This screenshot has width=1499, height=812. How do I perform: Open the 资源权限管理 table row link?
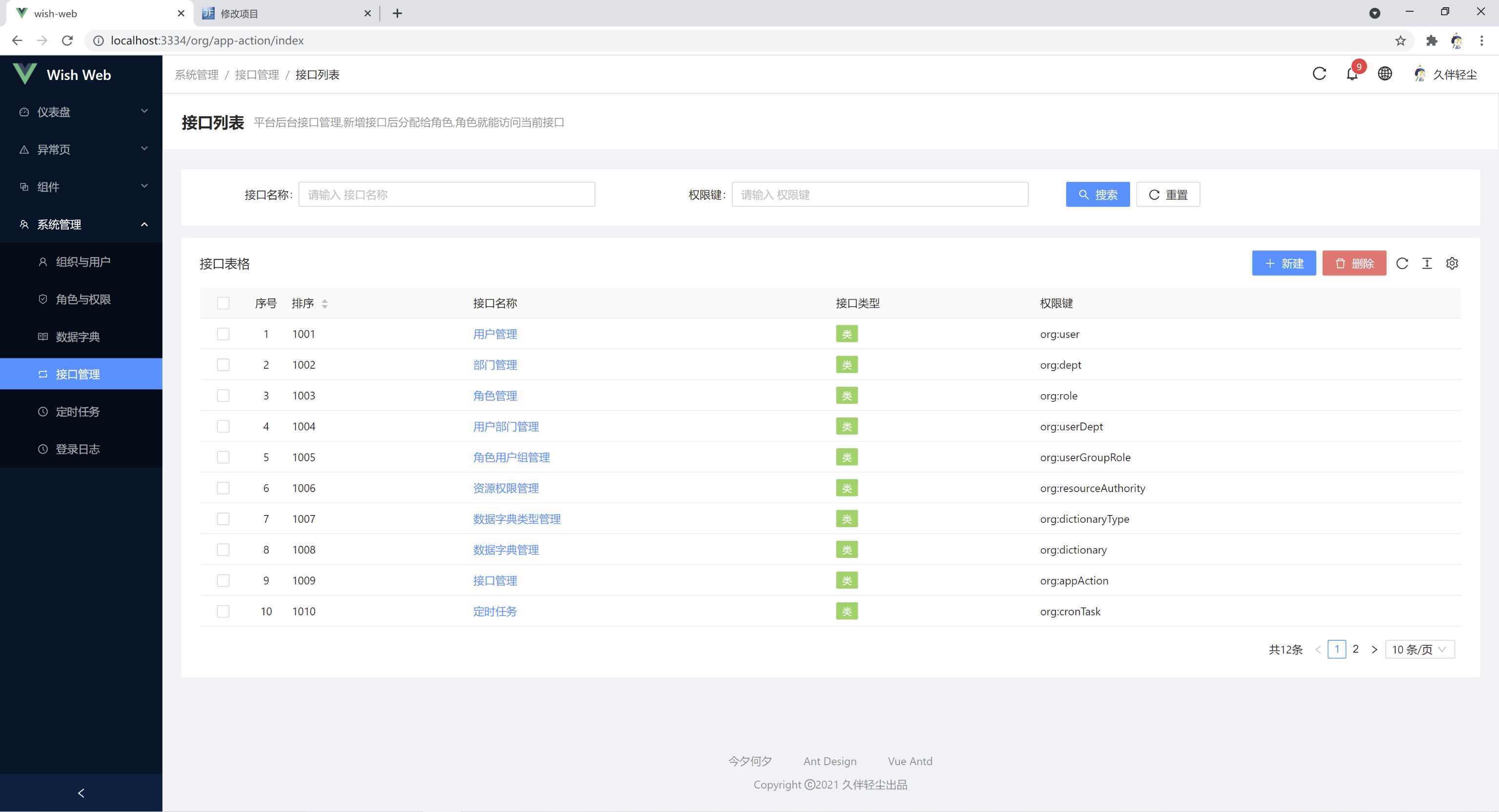coord(506,488)
